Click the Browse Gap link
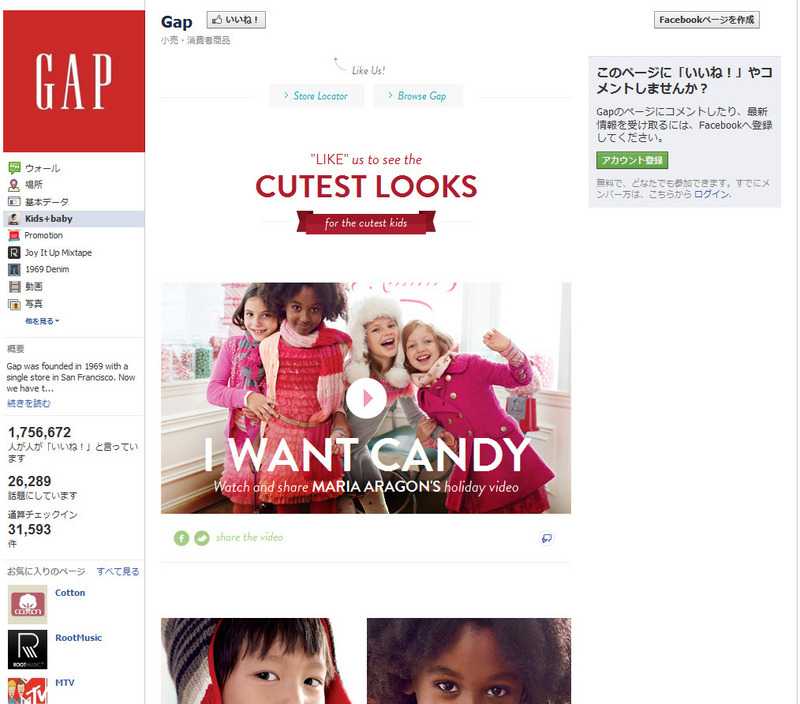The height and width of the screenshot is (704, 800). click(418, 96)
